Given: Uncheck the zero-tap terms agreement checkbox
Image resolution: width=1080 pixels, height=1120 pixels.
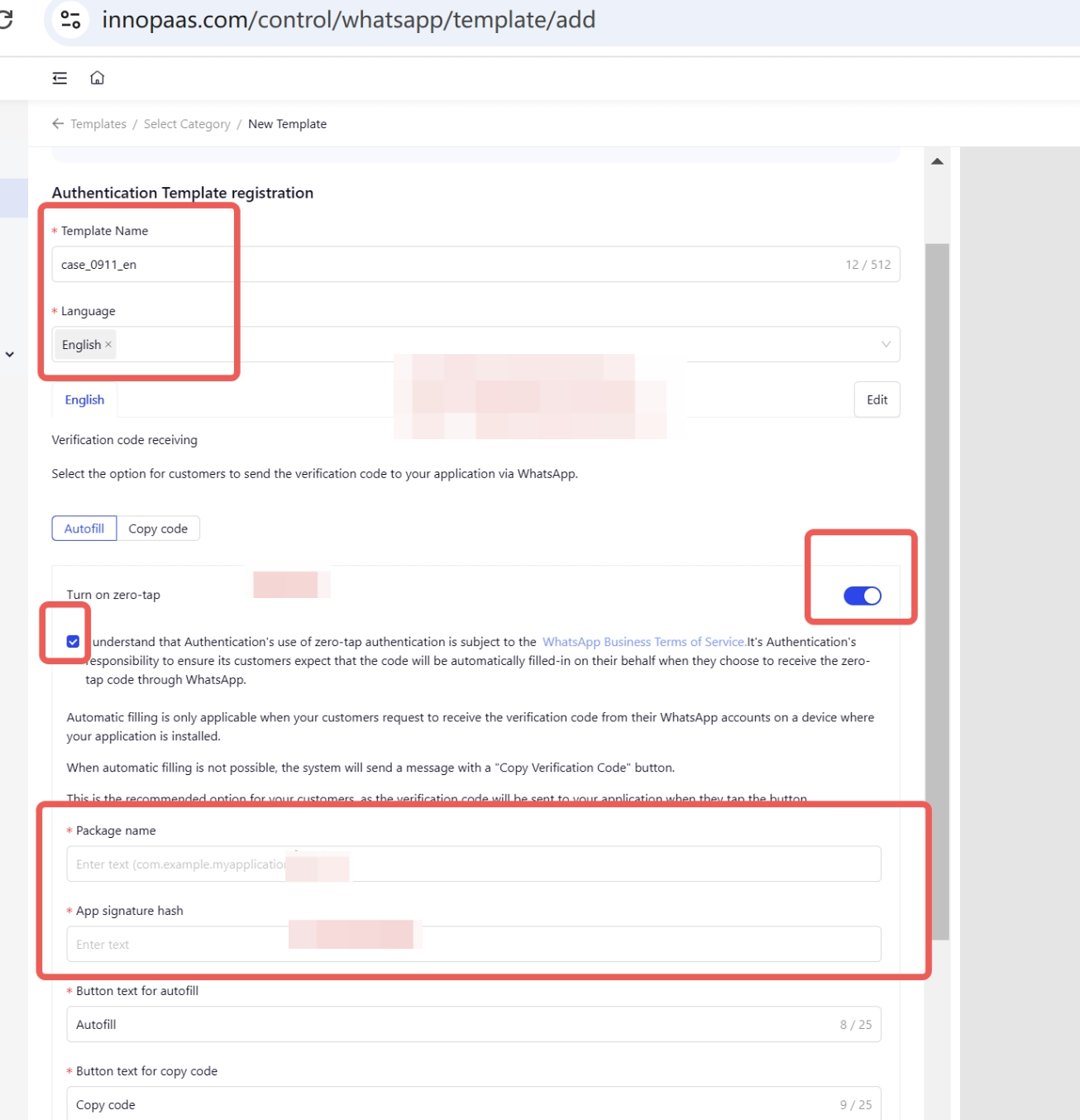Looking at the screenshot, I should point(74,641).
